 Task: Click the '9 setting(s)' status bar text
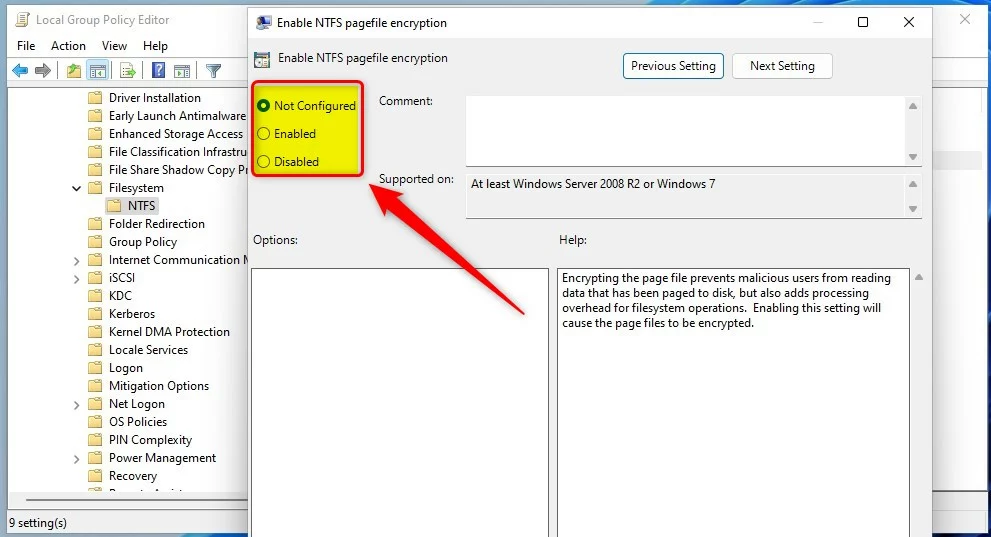pos(38,523)
